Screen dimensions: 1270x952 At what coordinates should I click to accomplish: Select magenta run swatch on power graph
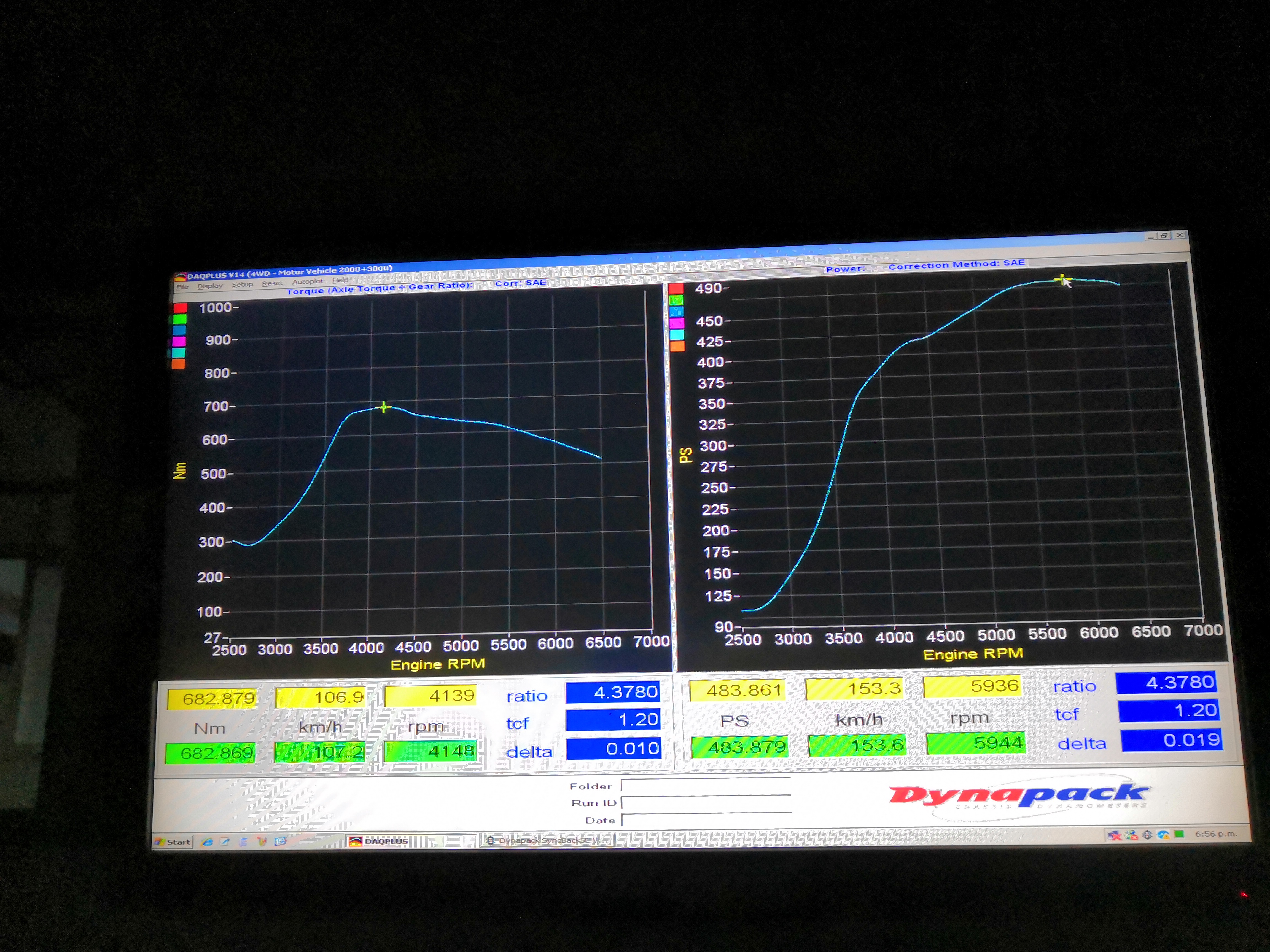coord(677,323)
